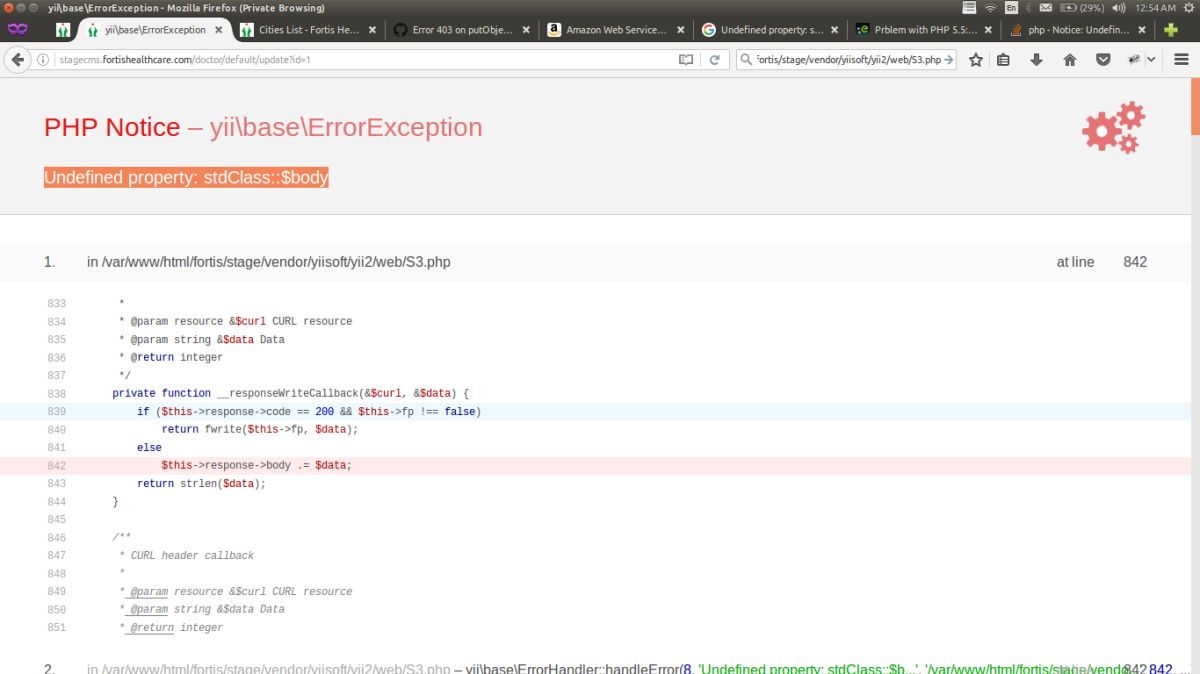Click the search go arrow
The height and width of the screenshot is (674, 1200).
pos(948,60)
